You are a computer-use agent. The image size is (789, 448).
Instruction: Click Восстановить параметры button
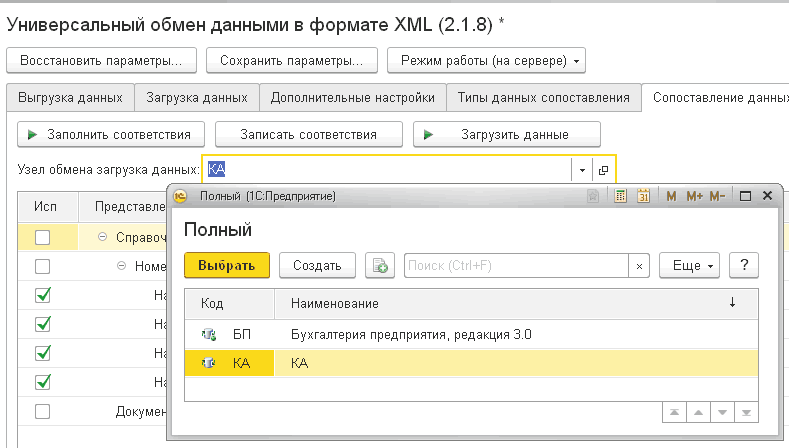[101, 61]
